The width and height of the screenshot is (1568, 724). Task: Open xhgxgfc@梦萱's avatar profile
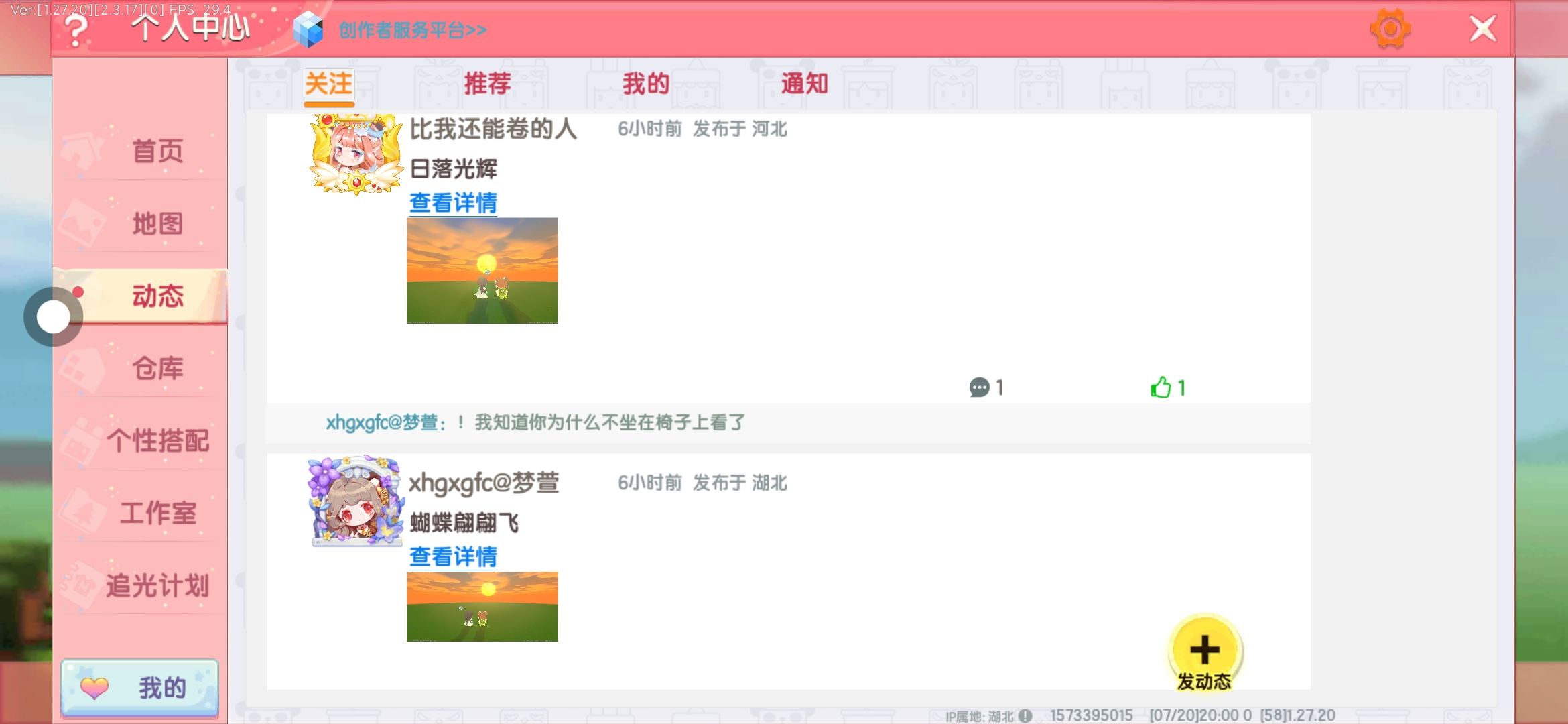coord(356,501)
